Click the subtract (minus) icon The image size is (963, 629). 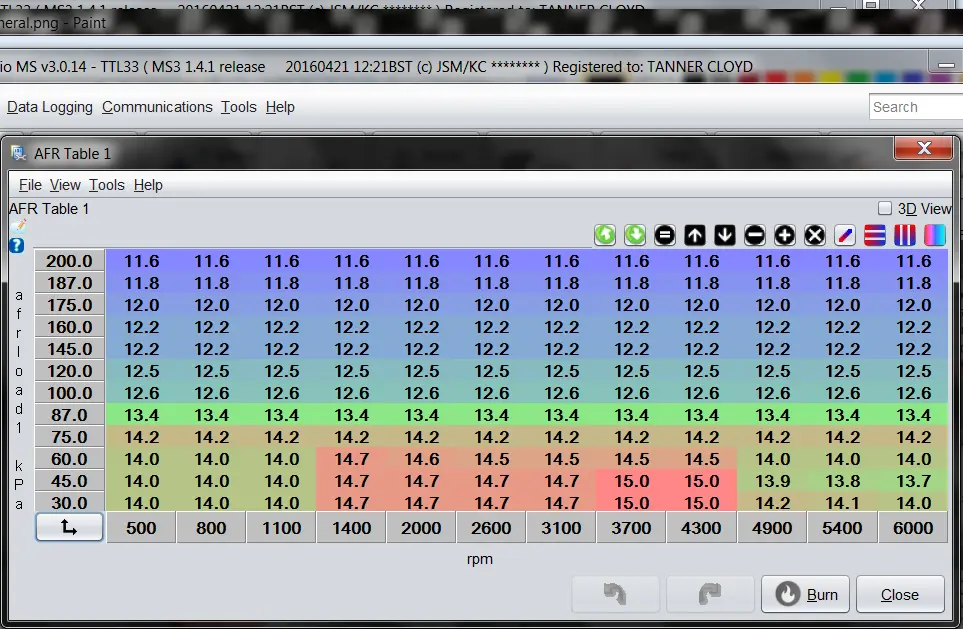pyautogui.click(x=755, y=235)
